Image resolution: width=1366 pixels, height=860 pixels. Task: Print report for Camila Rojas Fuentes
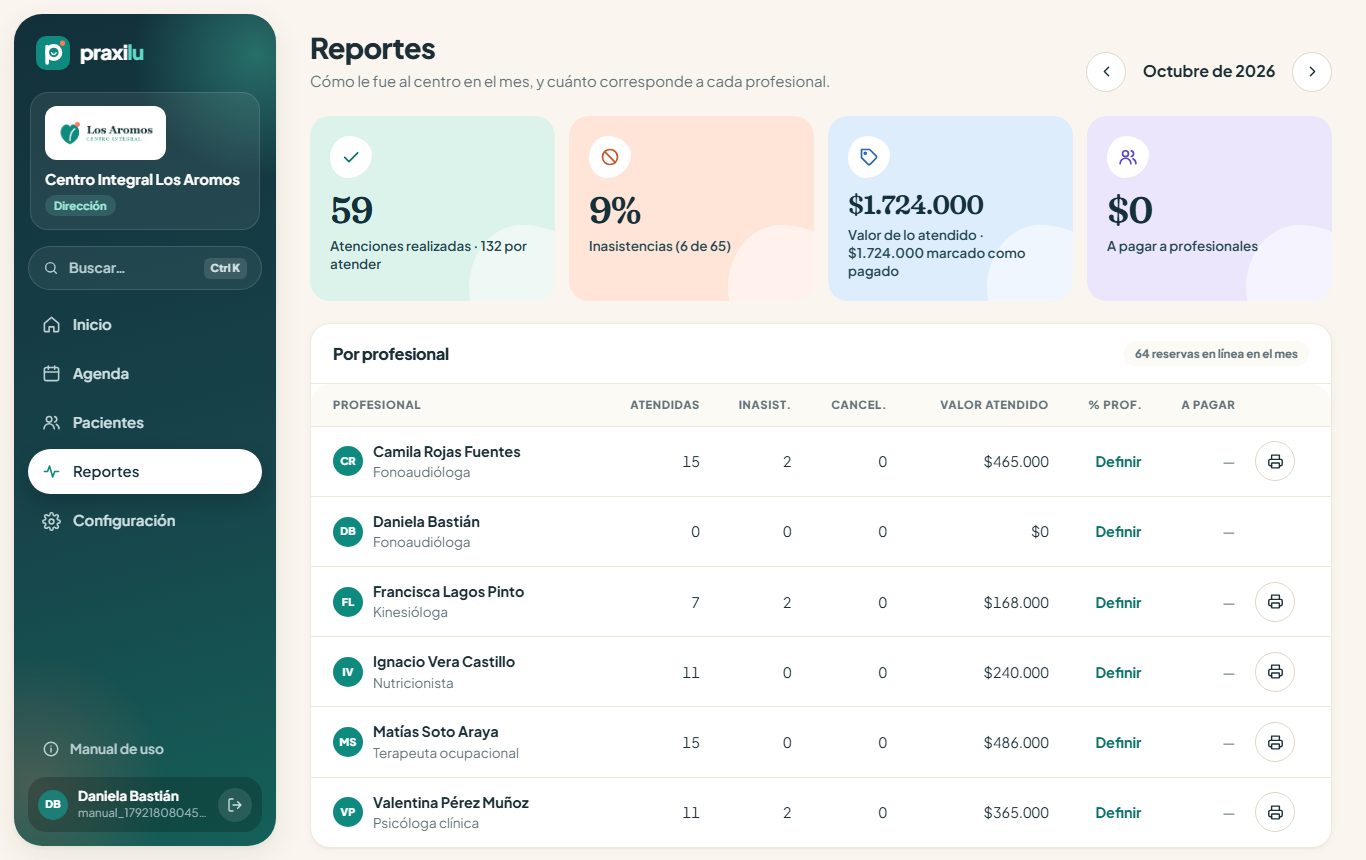tap(1275, 462)
